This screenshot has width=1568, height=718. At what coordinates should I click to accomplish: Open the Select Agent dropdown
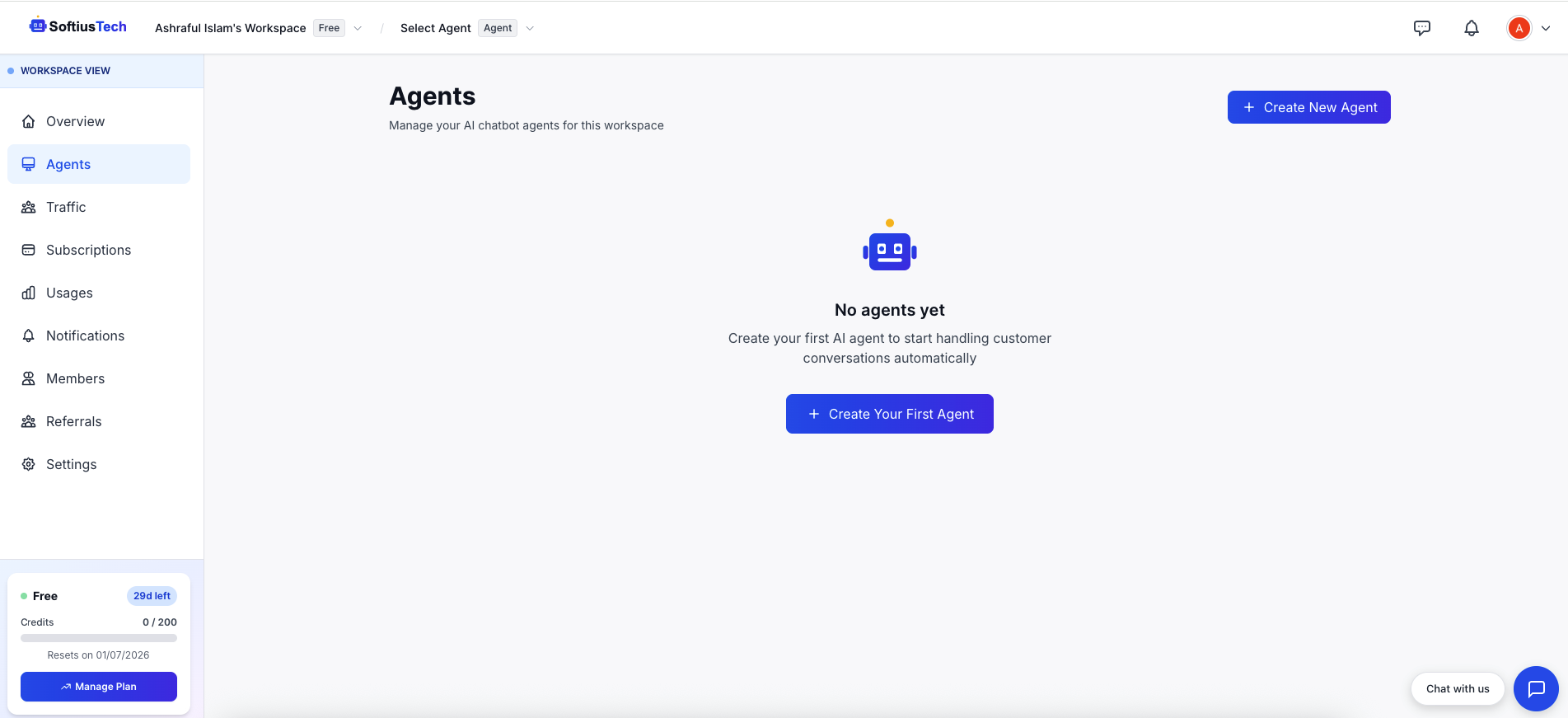click(530, 27)
